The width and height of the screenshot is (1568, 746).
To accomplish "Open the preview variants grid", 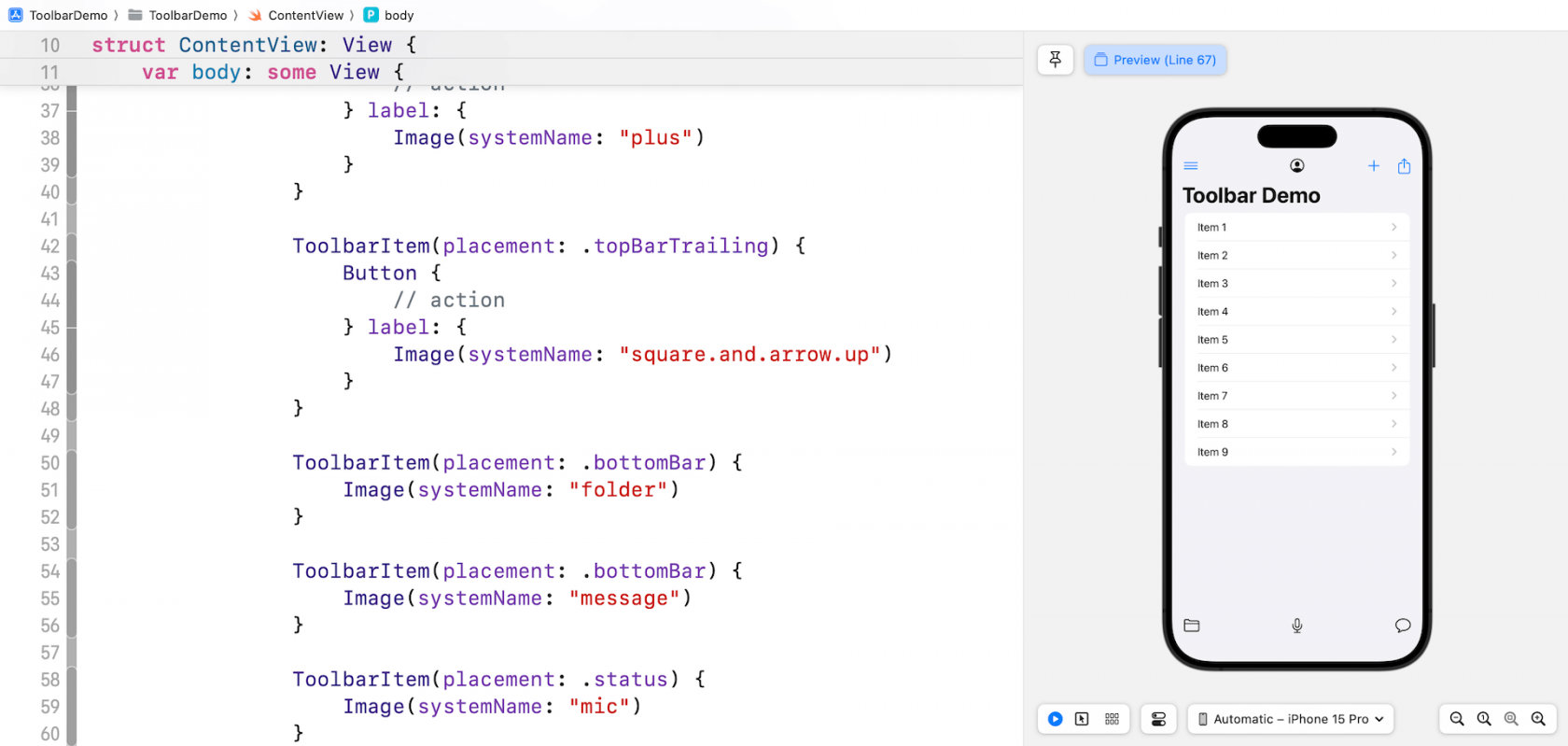I will tap(1112, 719).
